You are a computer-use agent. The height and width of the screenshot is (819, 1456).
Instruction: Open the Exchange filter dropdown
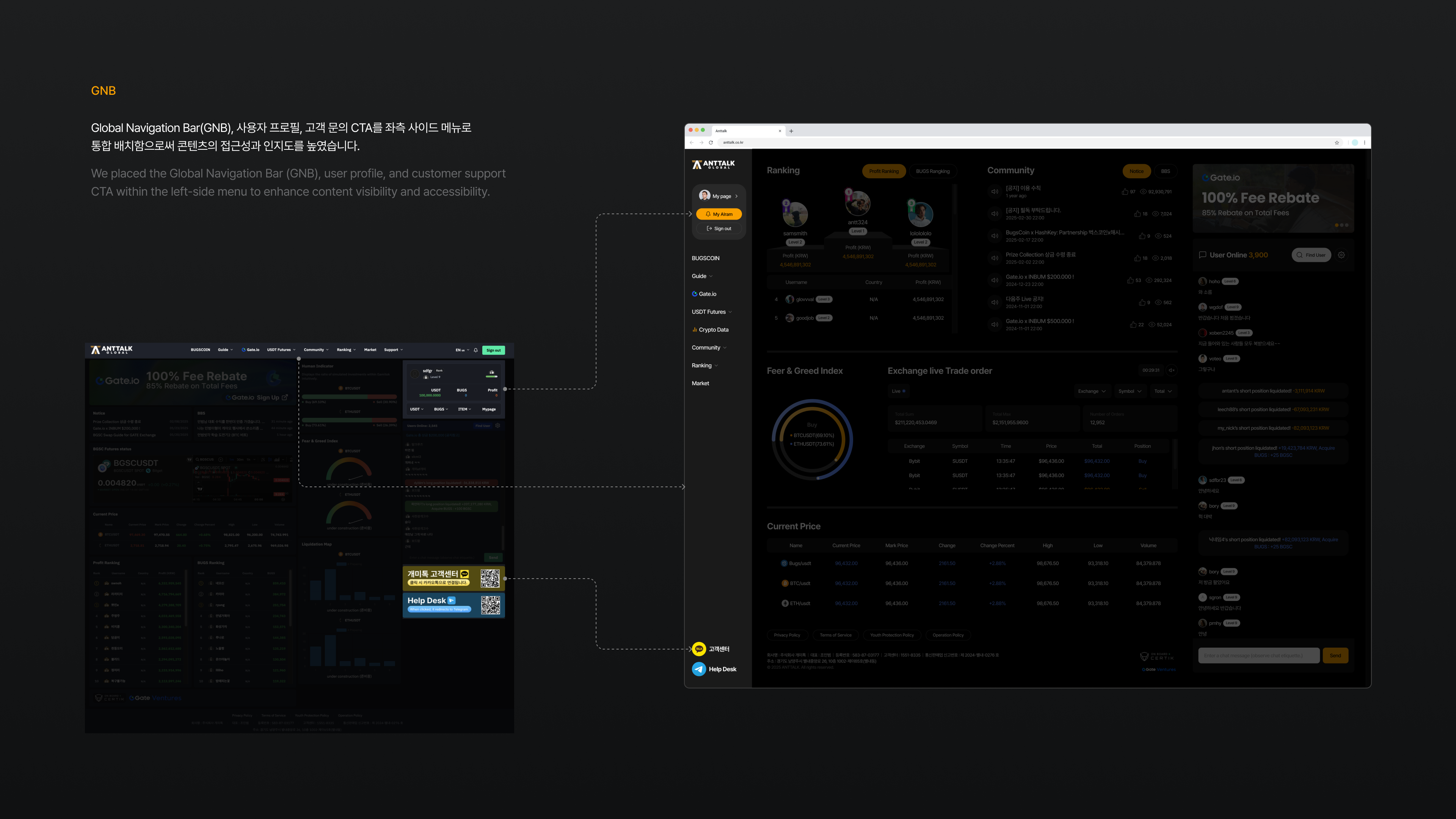1092,391
